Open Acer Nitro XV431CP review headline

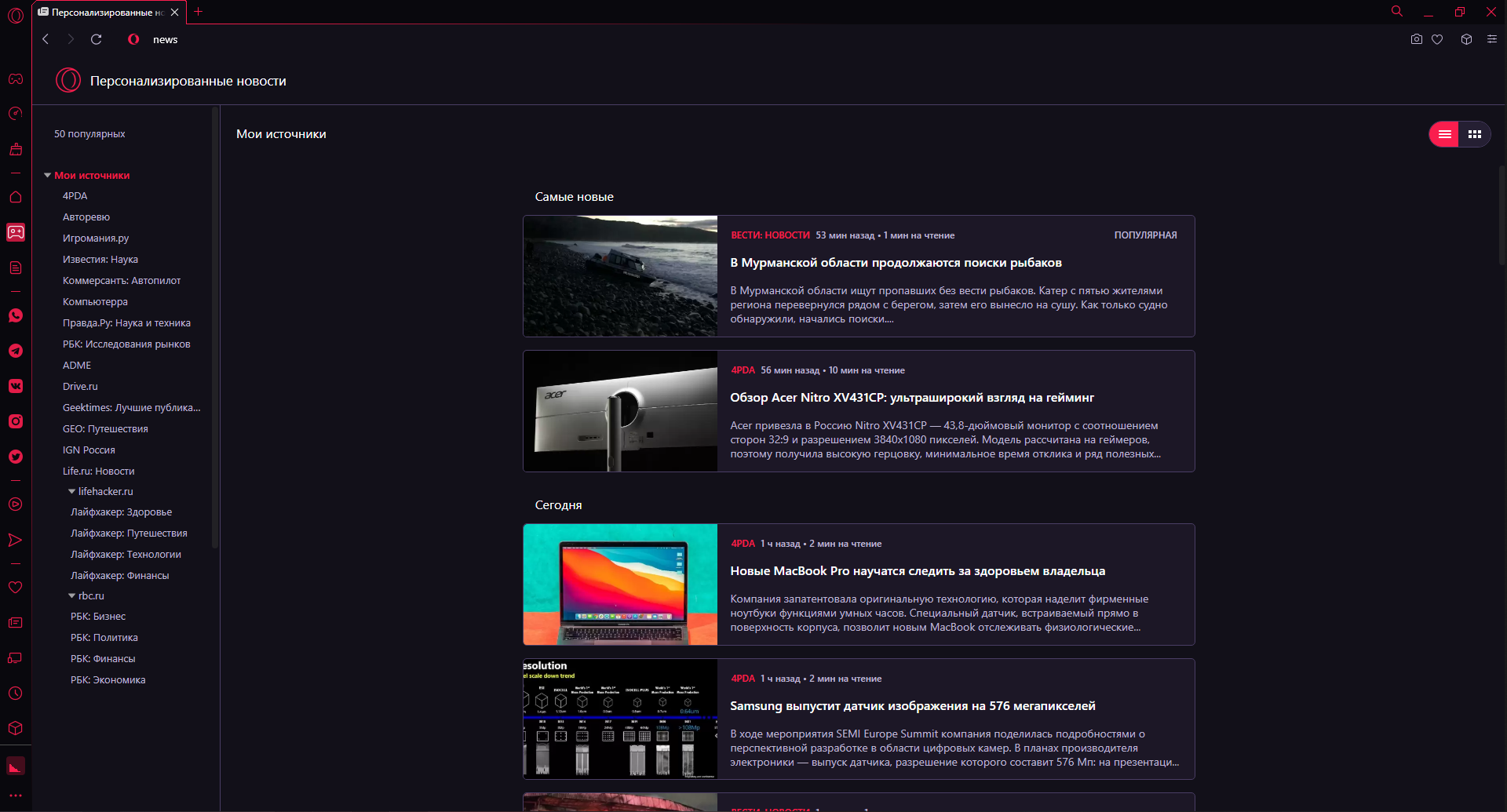click(x=912, y=398)
